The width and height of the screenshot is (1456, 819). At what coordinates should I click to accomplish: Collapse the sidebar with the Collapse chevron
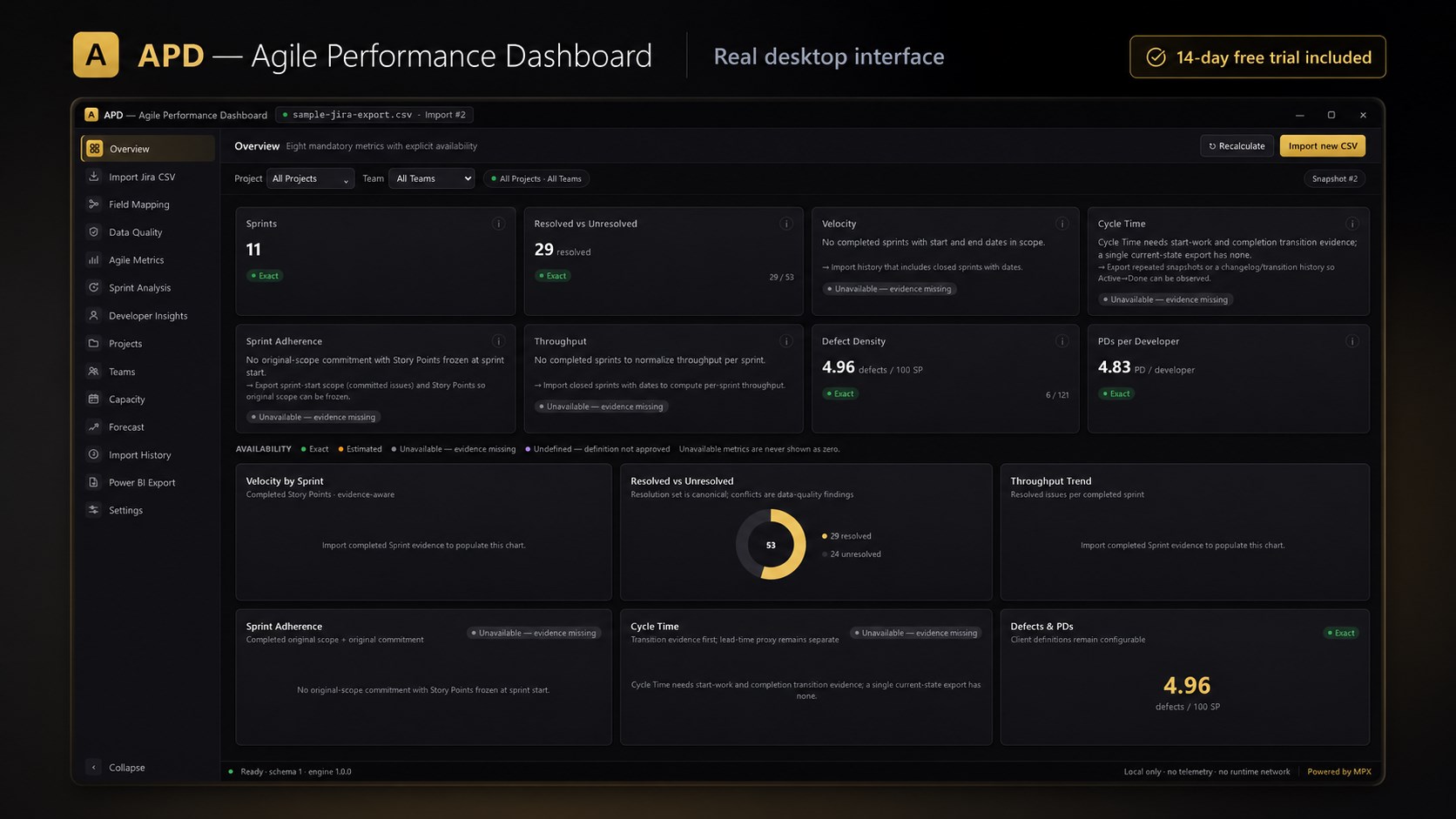[94, 768]
